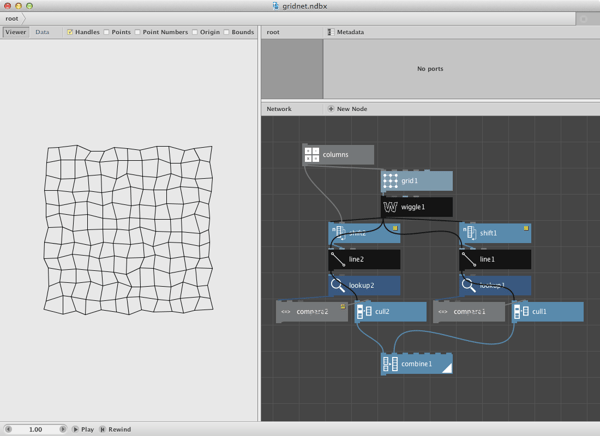Click yellow marker on compare2 node
Screen dimensions: 600x436
click(x=343, y=306)
